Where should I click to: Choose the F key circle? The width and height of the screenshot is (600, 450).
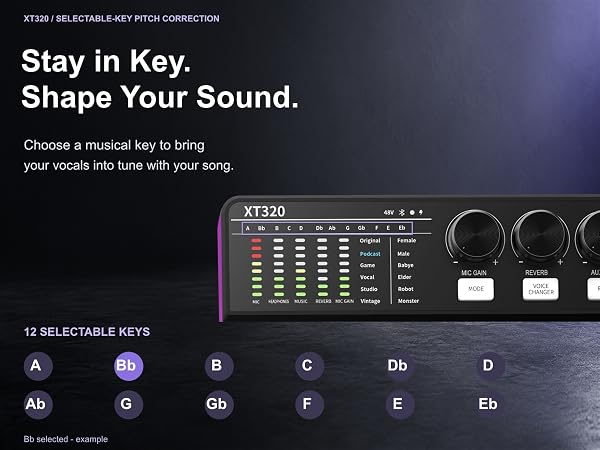click(310, 404)
